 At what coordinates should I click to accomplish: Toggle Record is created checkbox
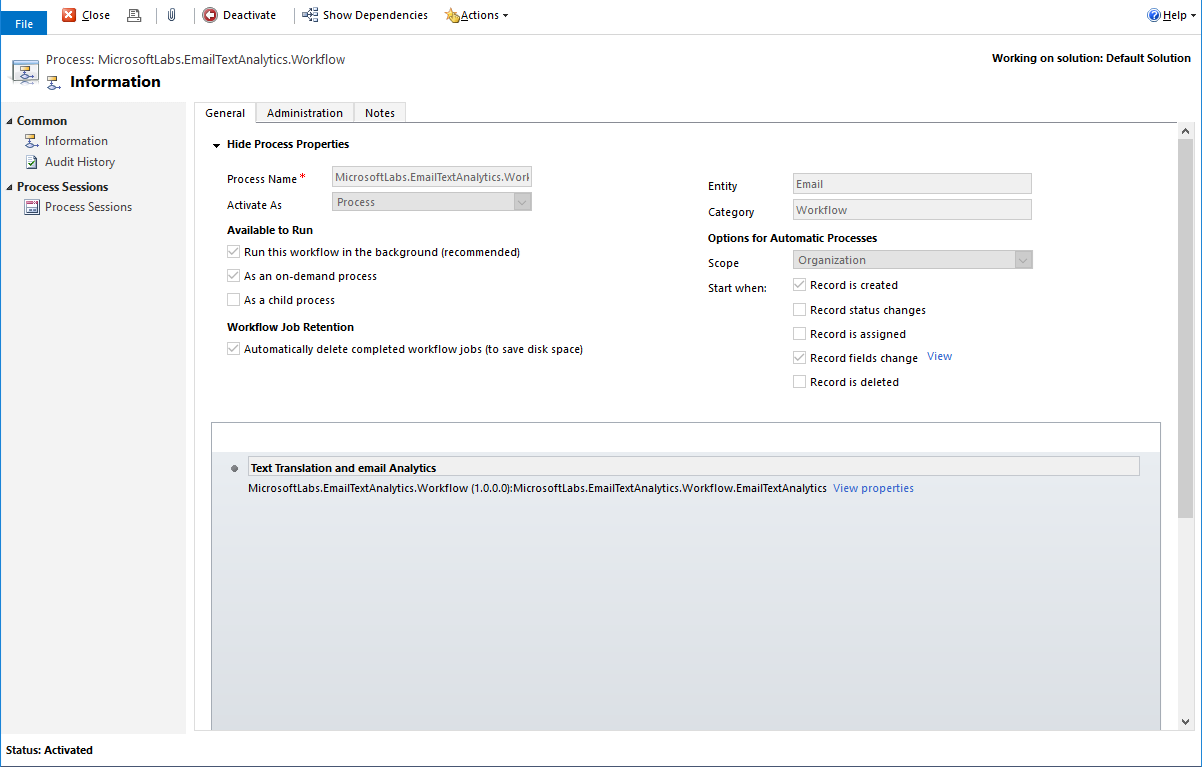pyautogui.click(x=799, y=285)
